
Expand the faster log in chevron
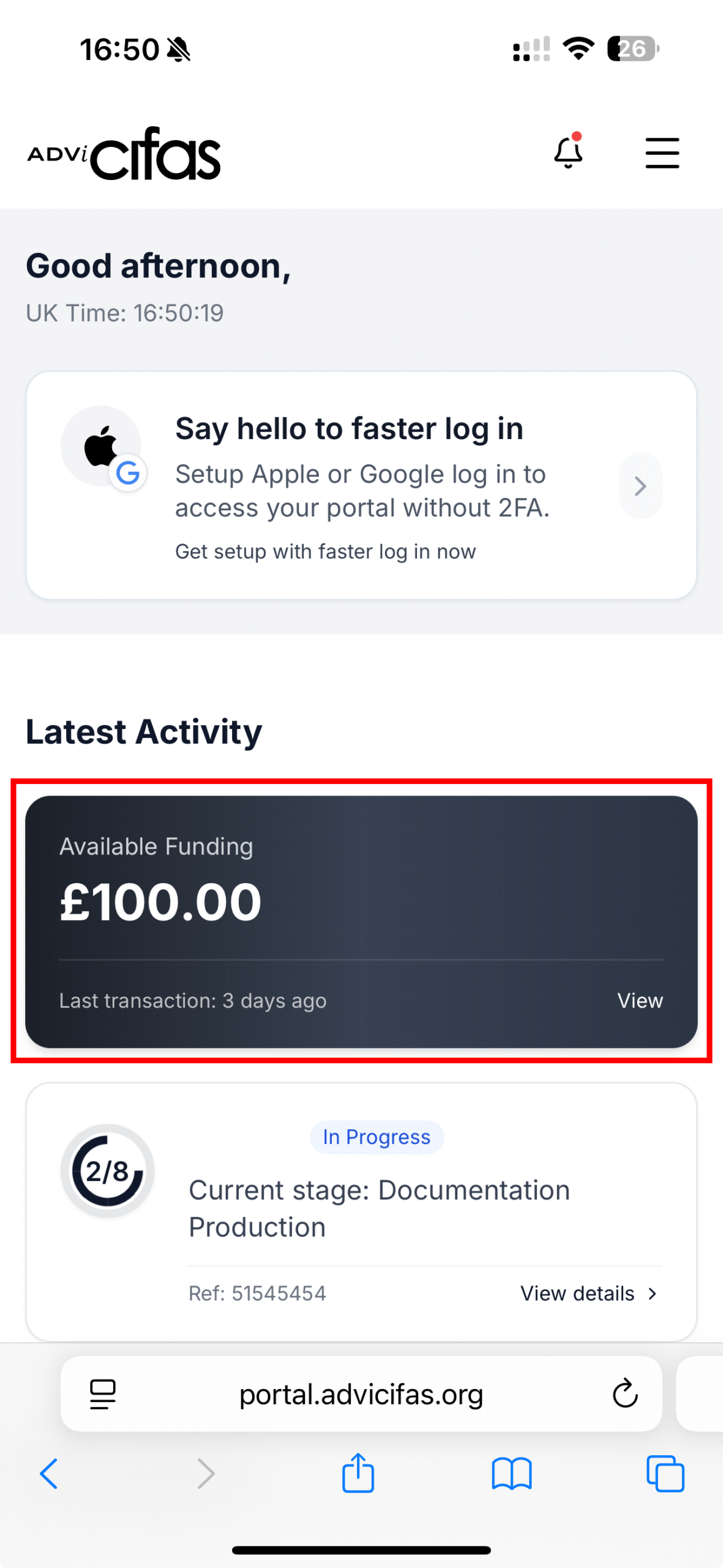pos(640,486)
